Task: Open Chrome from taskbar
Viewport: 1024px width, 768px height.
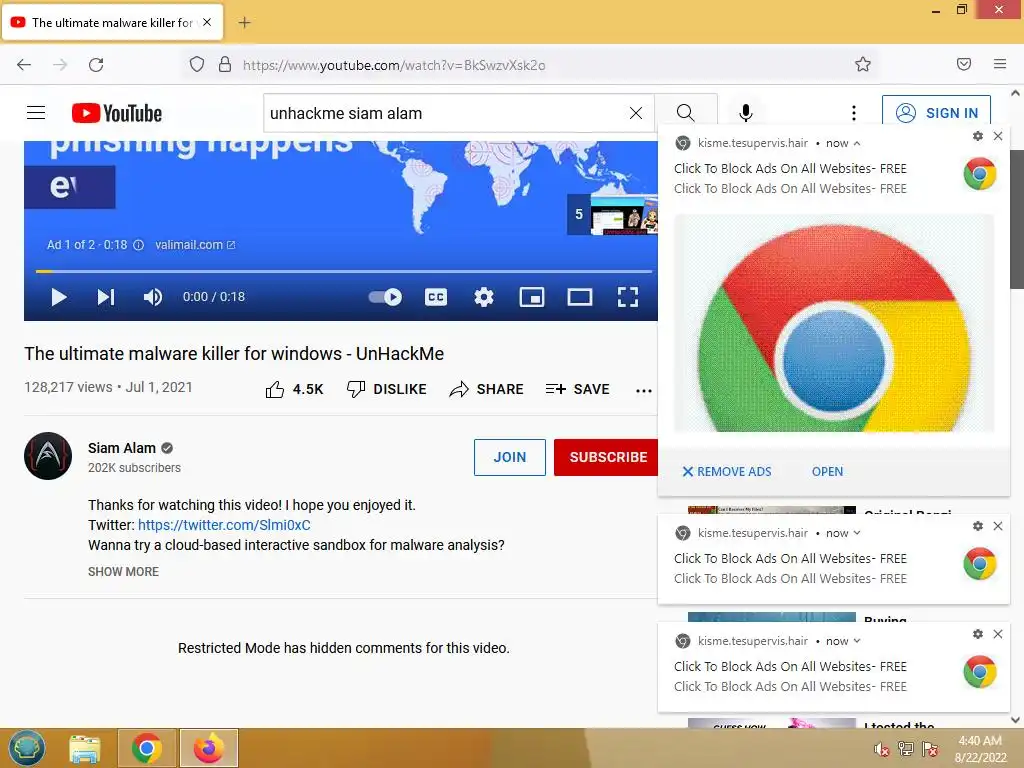Action: tap(147, 748)
